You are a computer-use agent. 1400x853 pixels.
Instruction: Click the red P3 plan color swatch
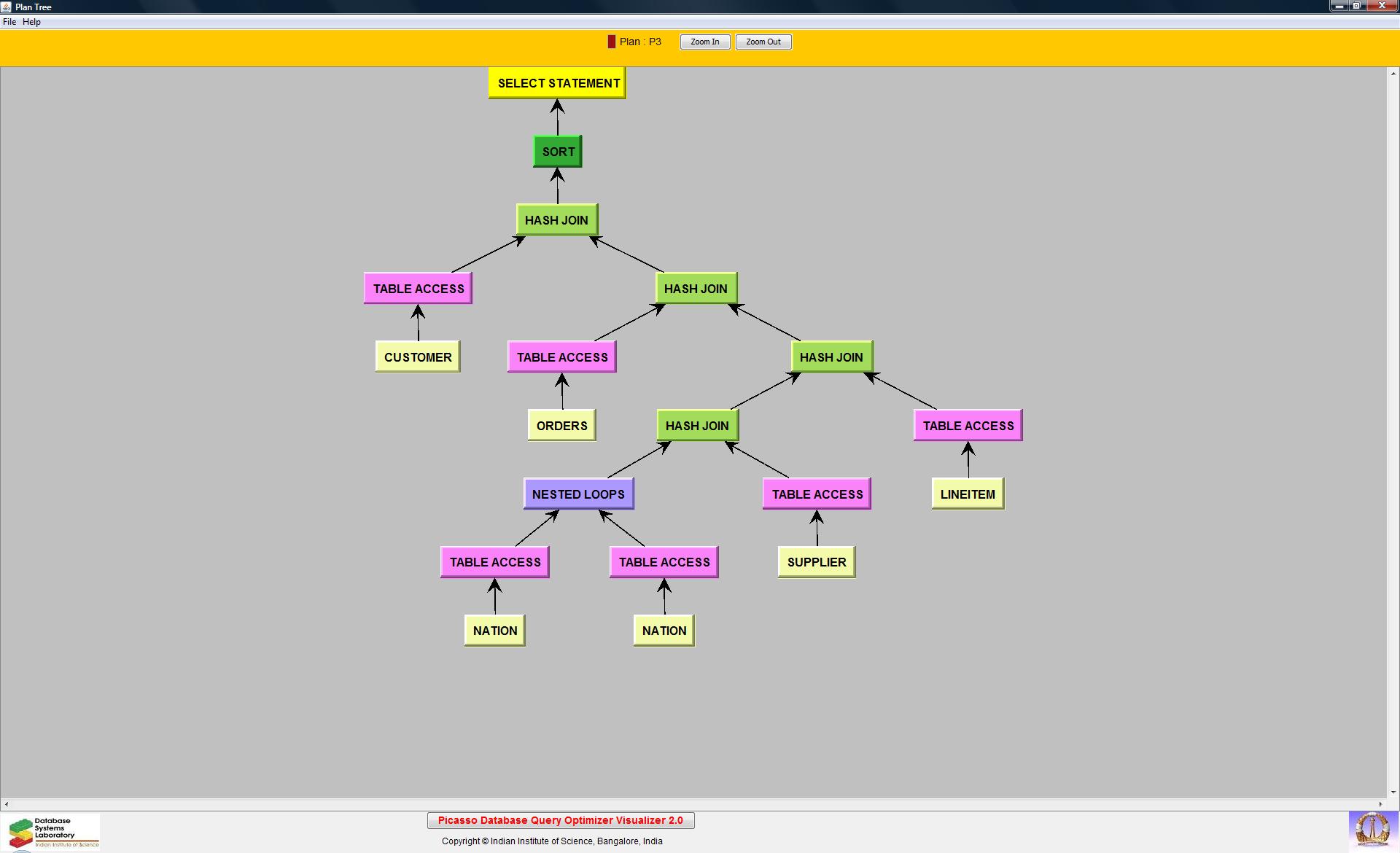pos(611,42)
